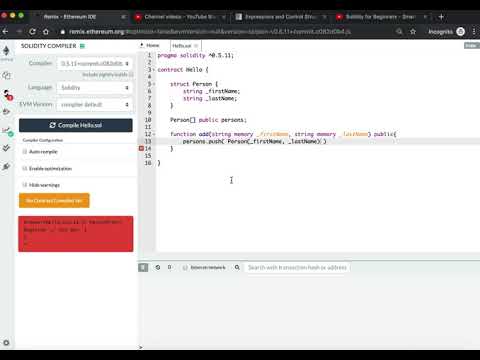Screen dimensions: 480x360
Task: Click the terminal transaction search field
Action: pos(297,267)
